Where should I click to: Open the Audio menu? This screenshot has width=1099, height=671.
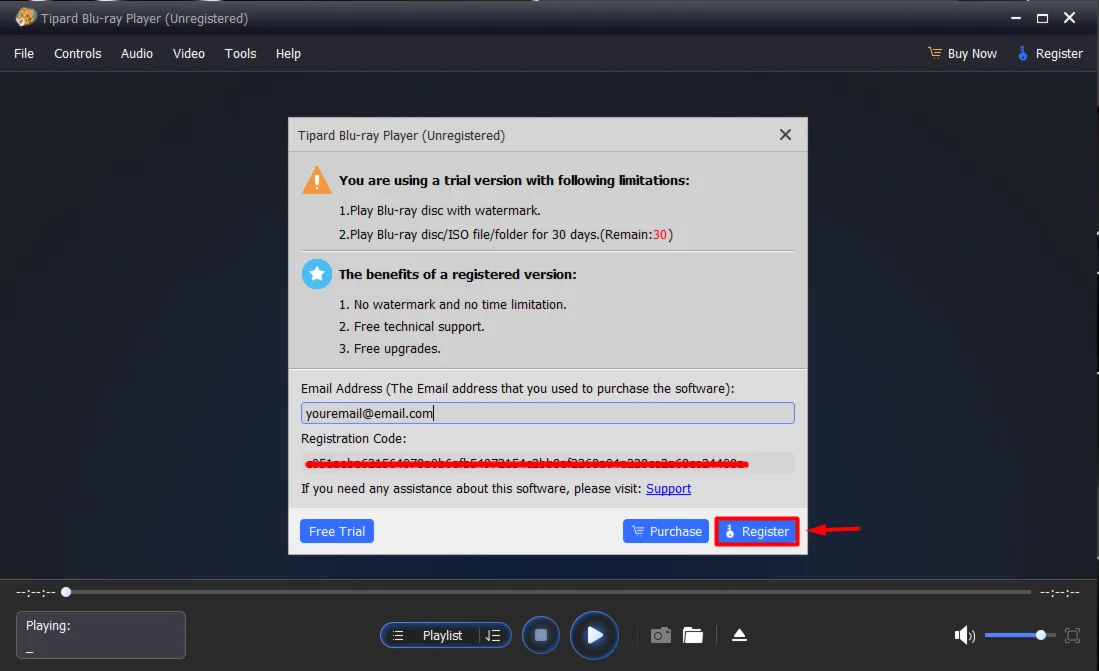click(x=137, y=53)
